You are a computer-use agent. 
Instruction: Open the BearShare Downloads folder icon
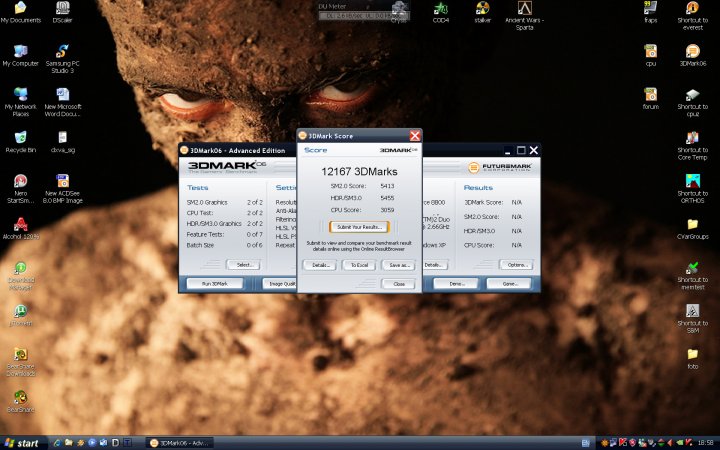pos(21,362)
